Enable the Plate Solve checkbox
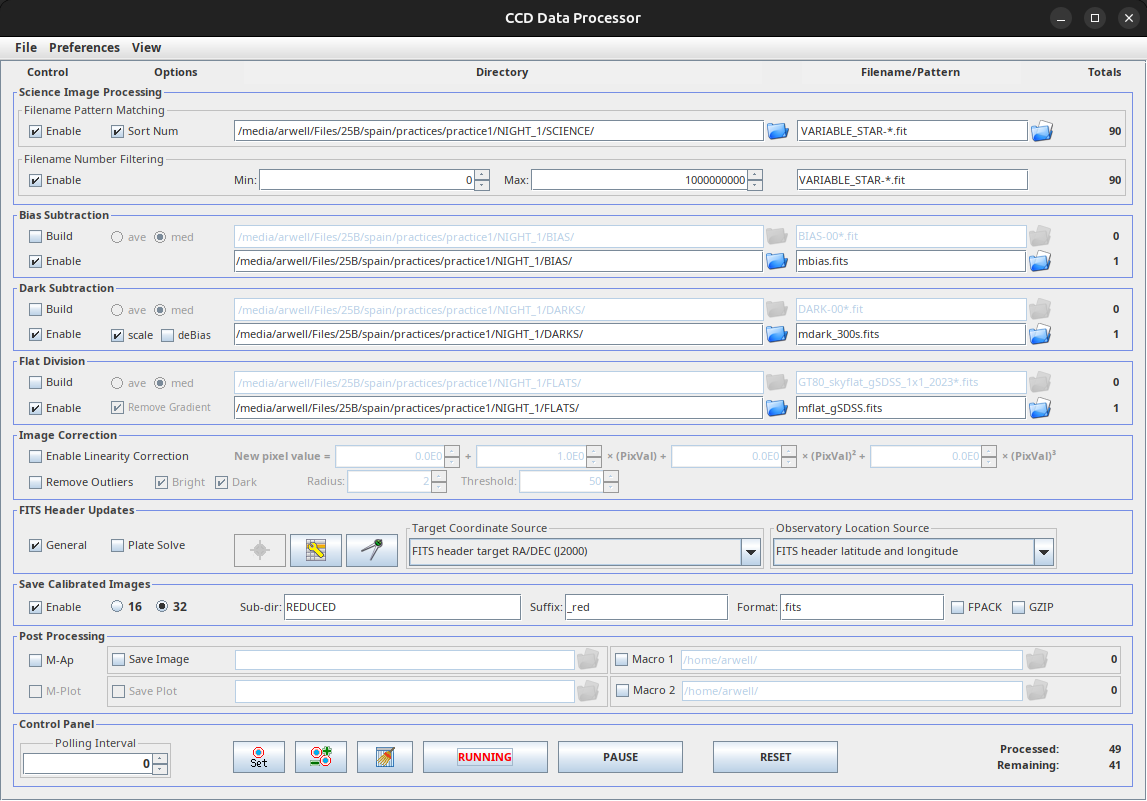This screenshot has height=801, width=1147. 118,545
